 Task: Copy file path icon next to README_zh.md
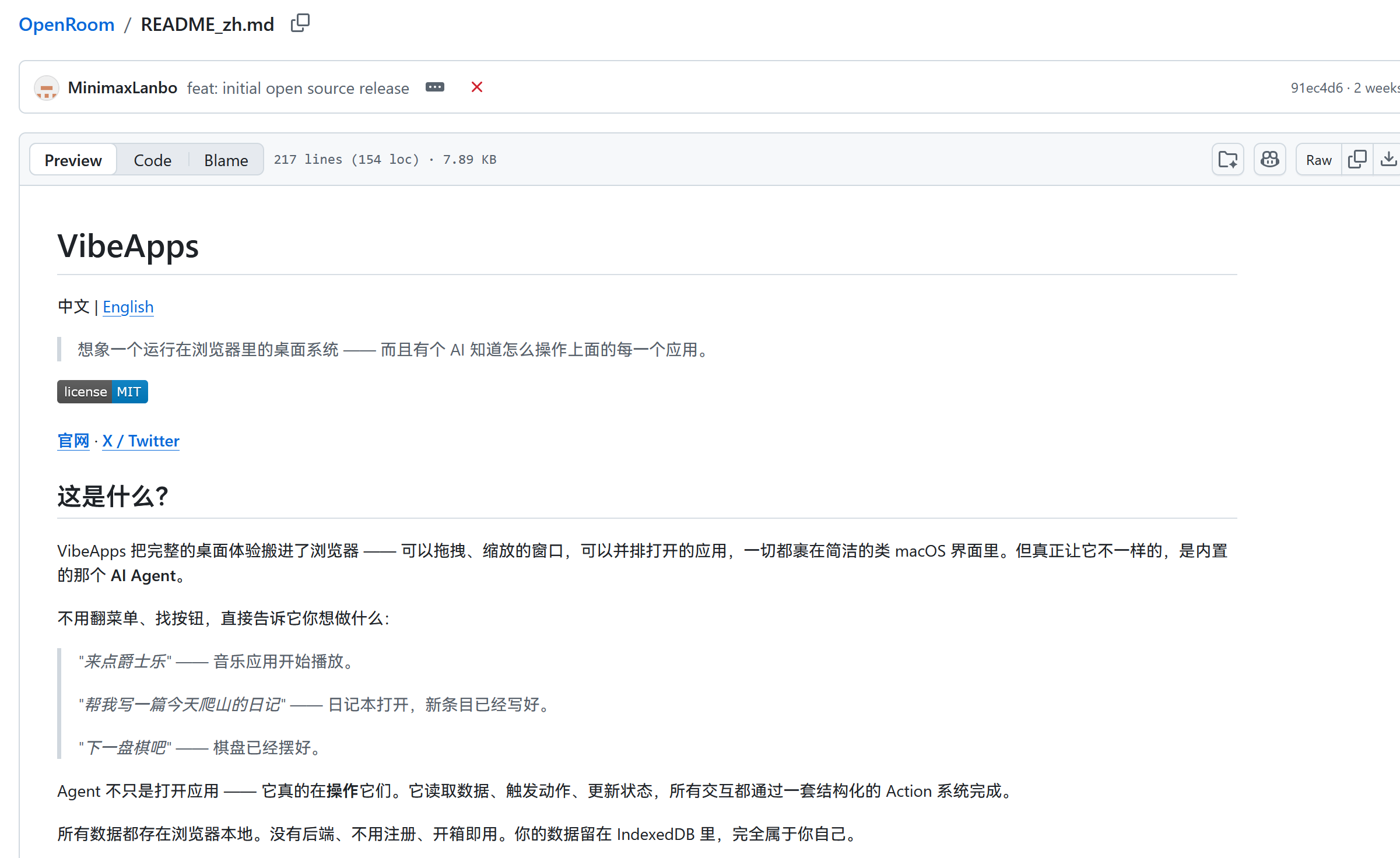coord(300,23)
